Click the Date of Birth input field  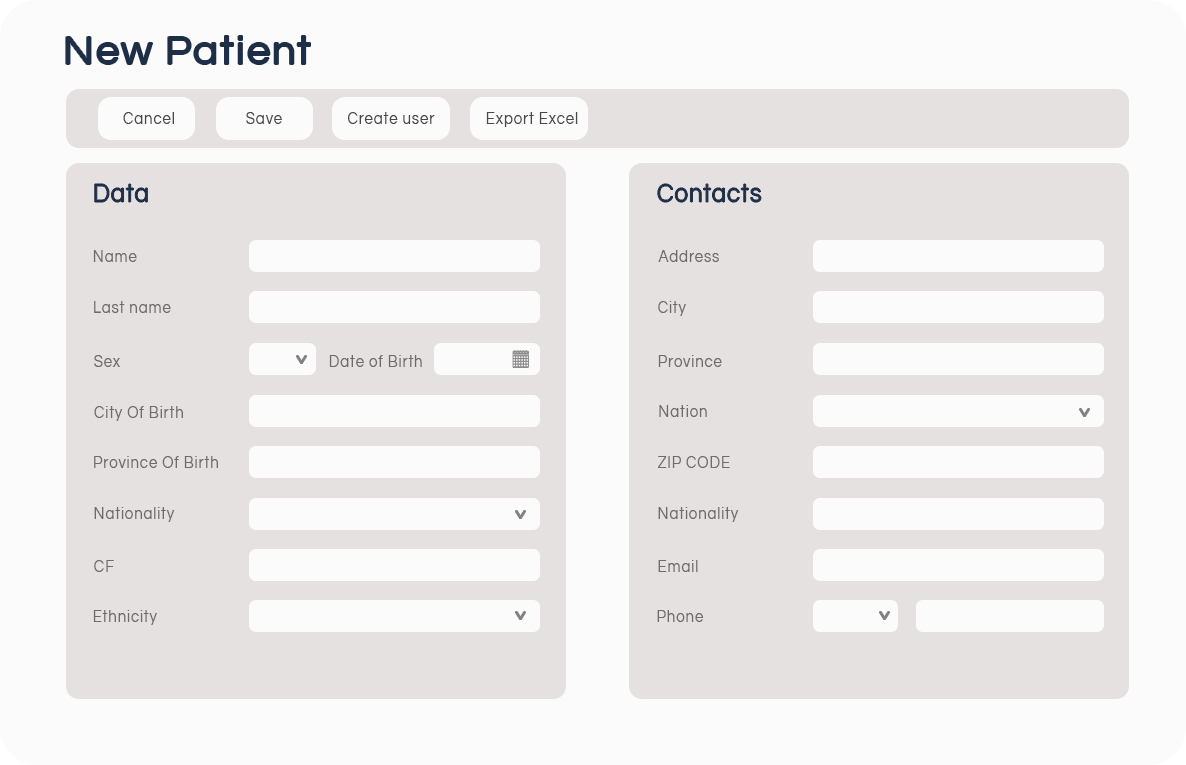pos(472,360)
